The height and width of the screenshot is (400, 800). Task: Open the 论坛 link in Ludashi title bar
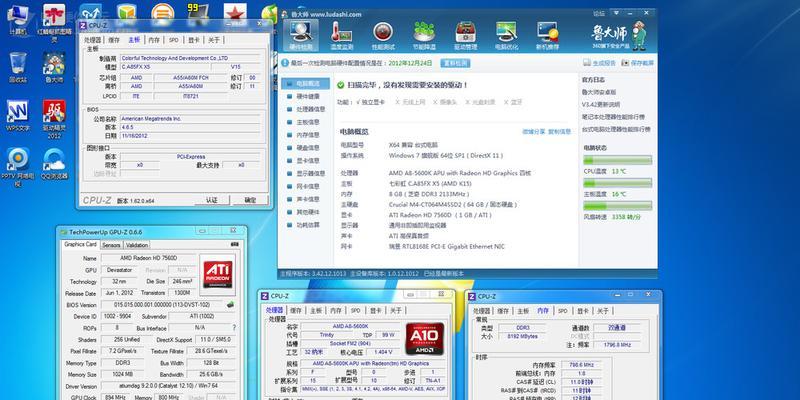(x=599, y=13)
